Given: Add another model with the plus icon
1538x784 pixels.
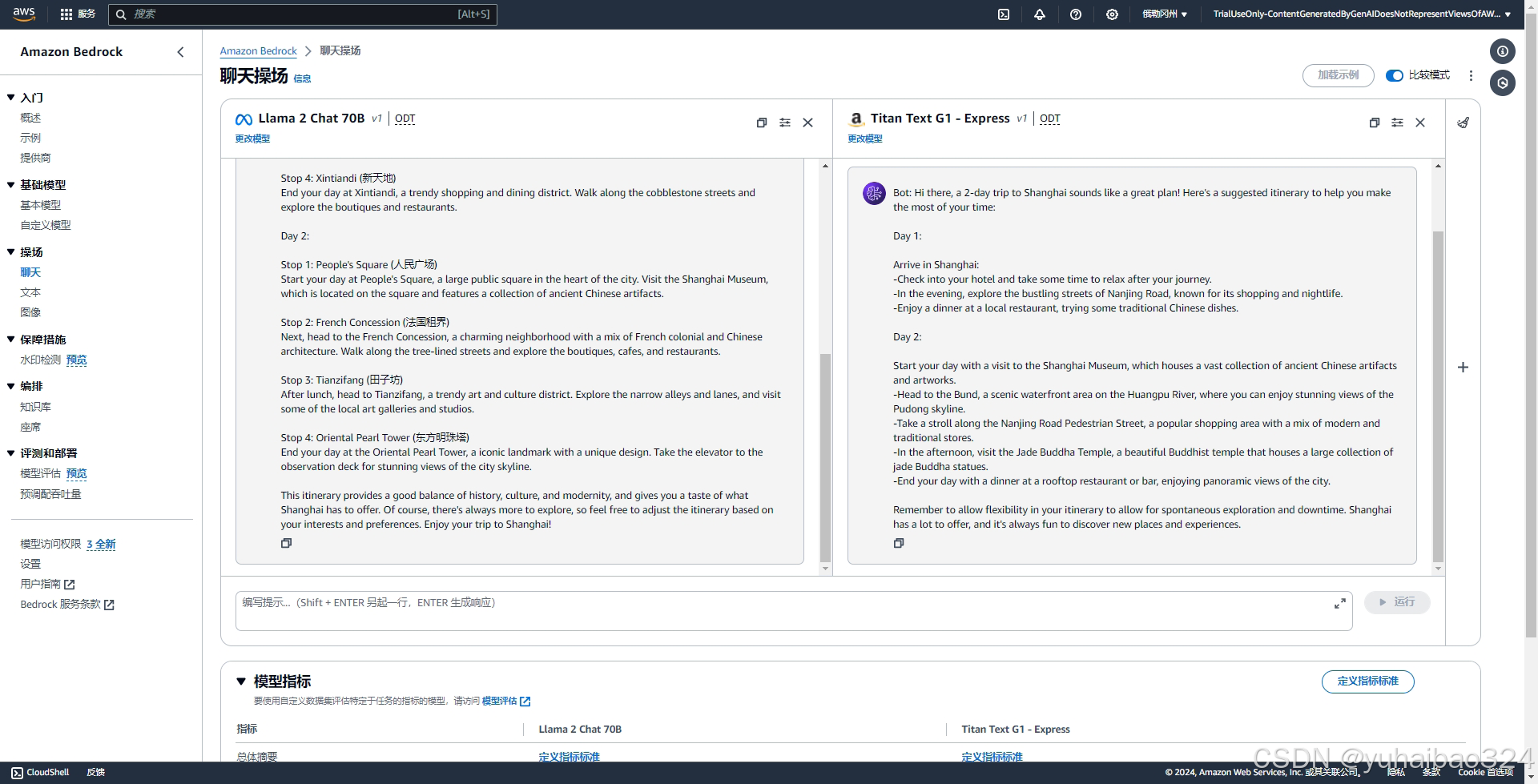Looking at the screenshot, I should tap(1464, 367).
